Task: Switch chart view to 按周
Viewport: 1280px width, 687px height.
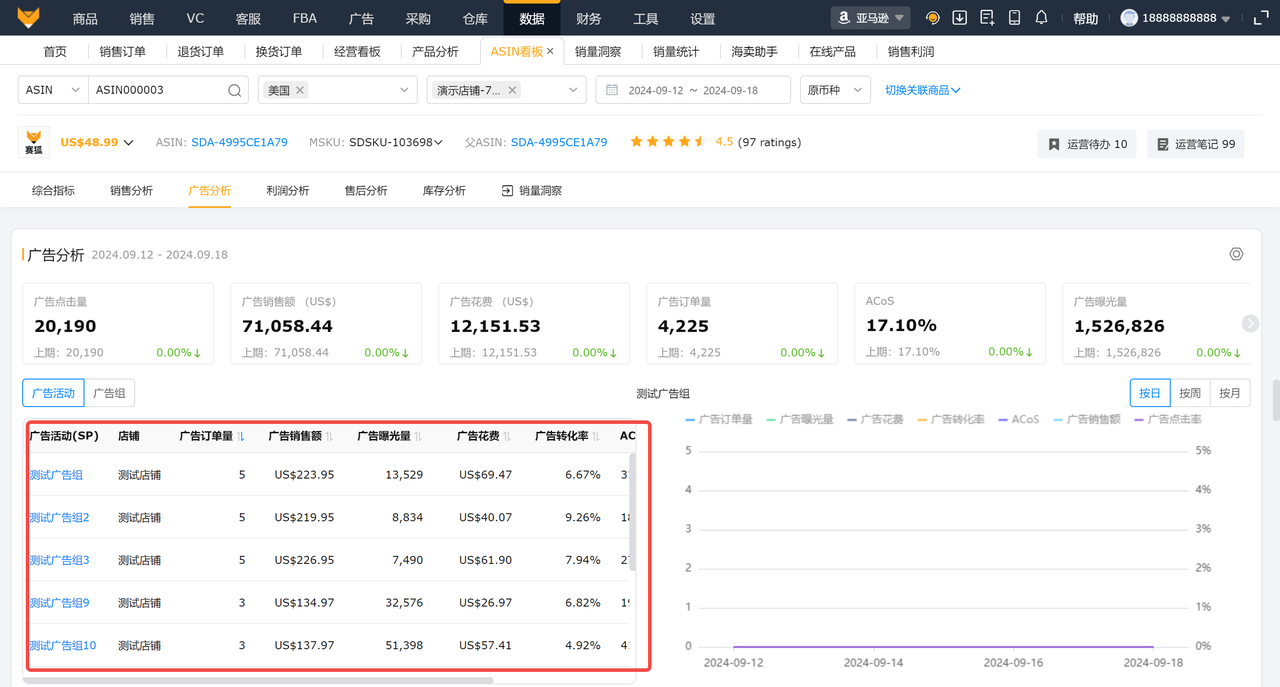Action: click(1189, 393)
